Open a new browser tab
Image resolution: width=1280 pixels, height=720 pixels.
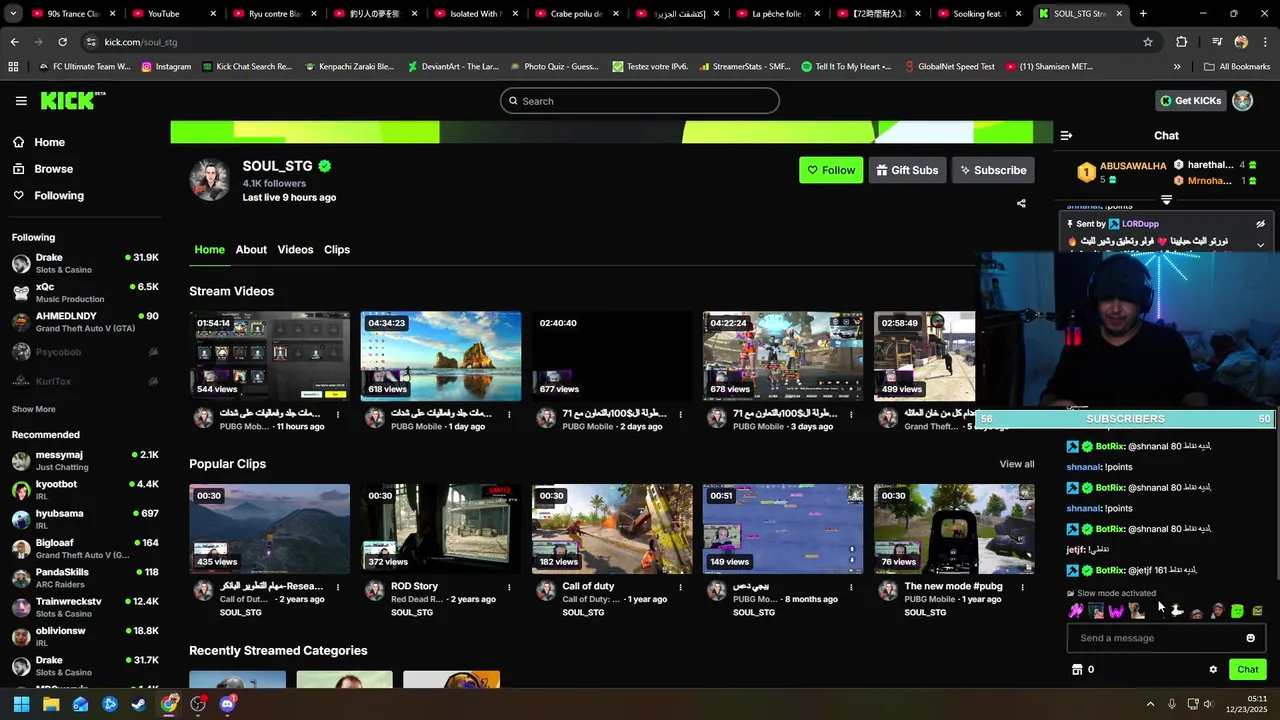tap(1143, 14)
